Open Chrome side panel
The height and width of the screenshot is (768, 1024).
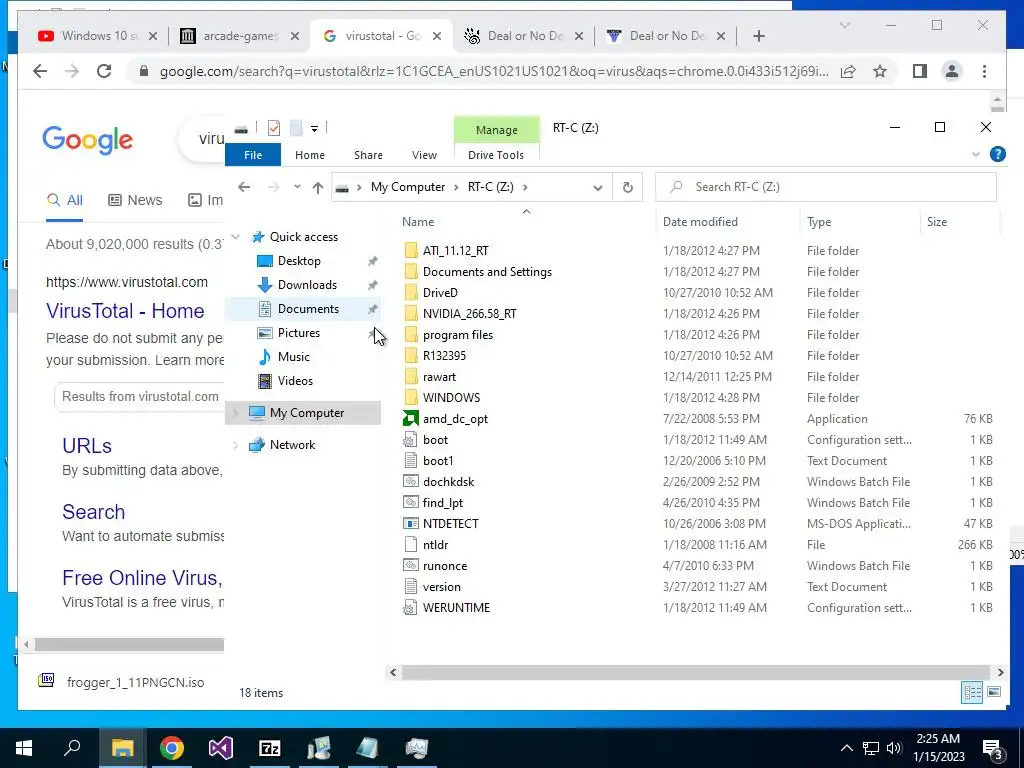(920, 71)
